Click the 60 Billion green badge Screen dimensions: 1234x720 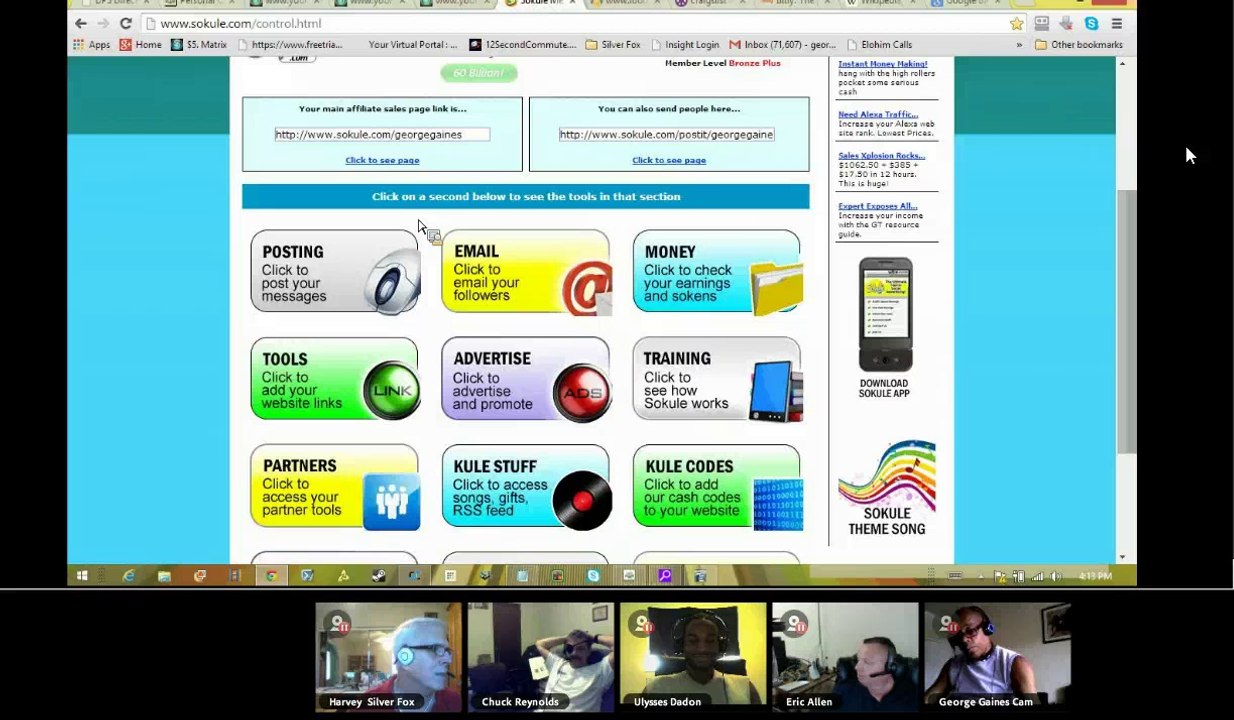[x=479, y=73]
